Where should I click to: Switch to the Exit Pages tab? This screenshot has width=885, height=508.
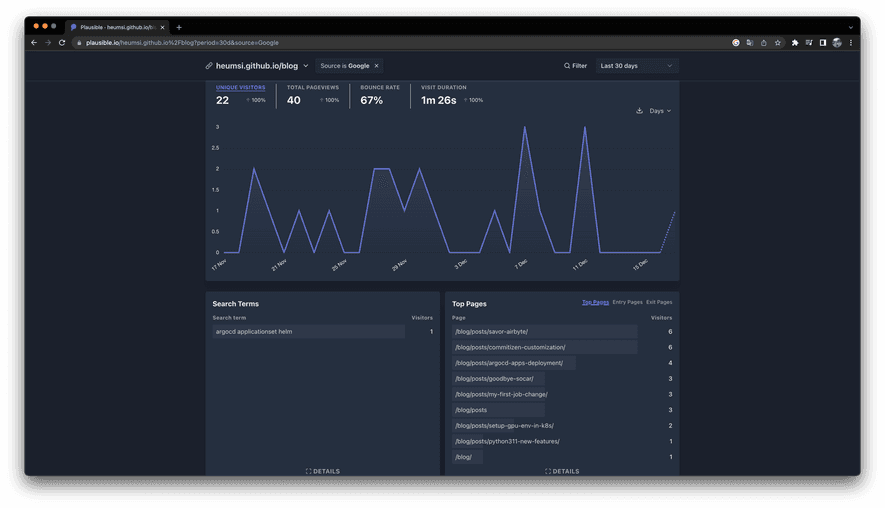pos(659,302)
